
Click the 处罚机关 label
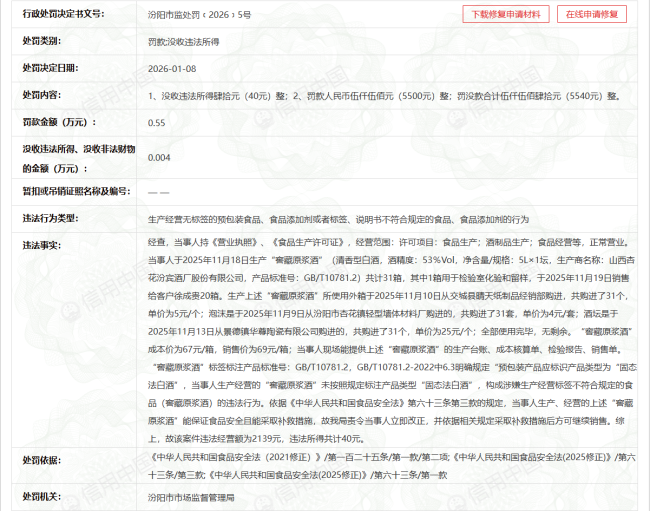41,496
